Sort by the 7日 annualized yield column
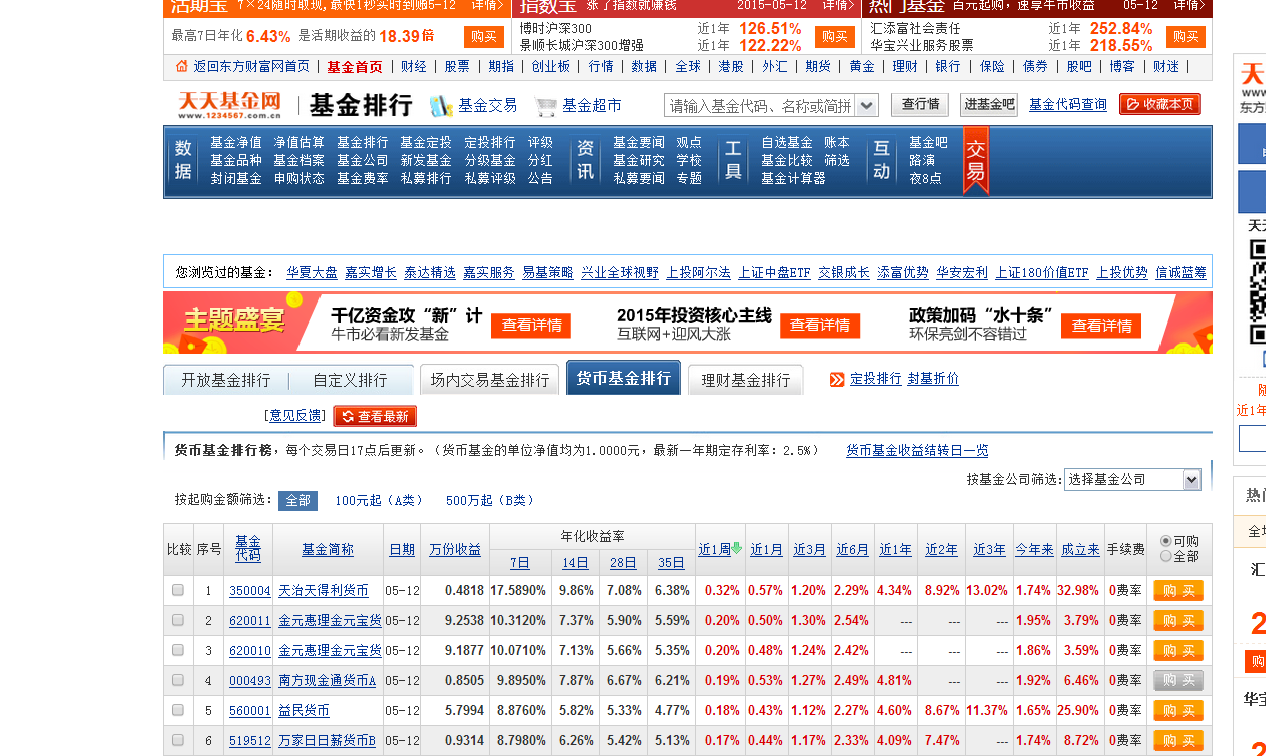This screenshot has height=756, width=1266. pos(520,563)
